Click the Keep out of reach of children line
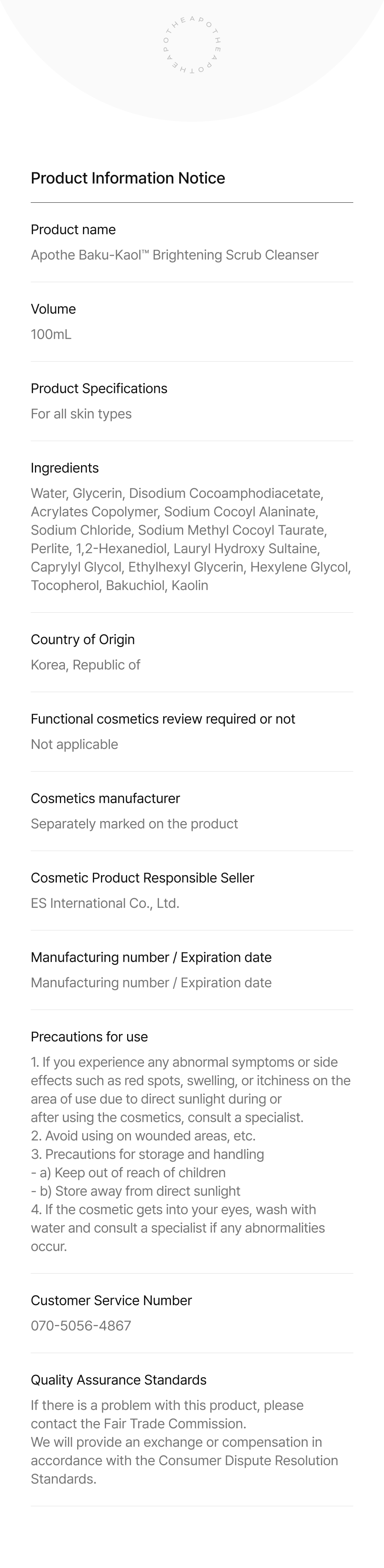Image resolution: width=384 pixels, height=1568 pixels. tap(128, 1172)
